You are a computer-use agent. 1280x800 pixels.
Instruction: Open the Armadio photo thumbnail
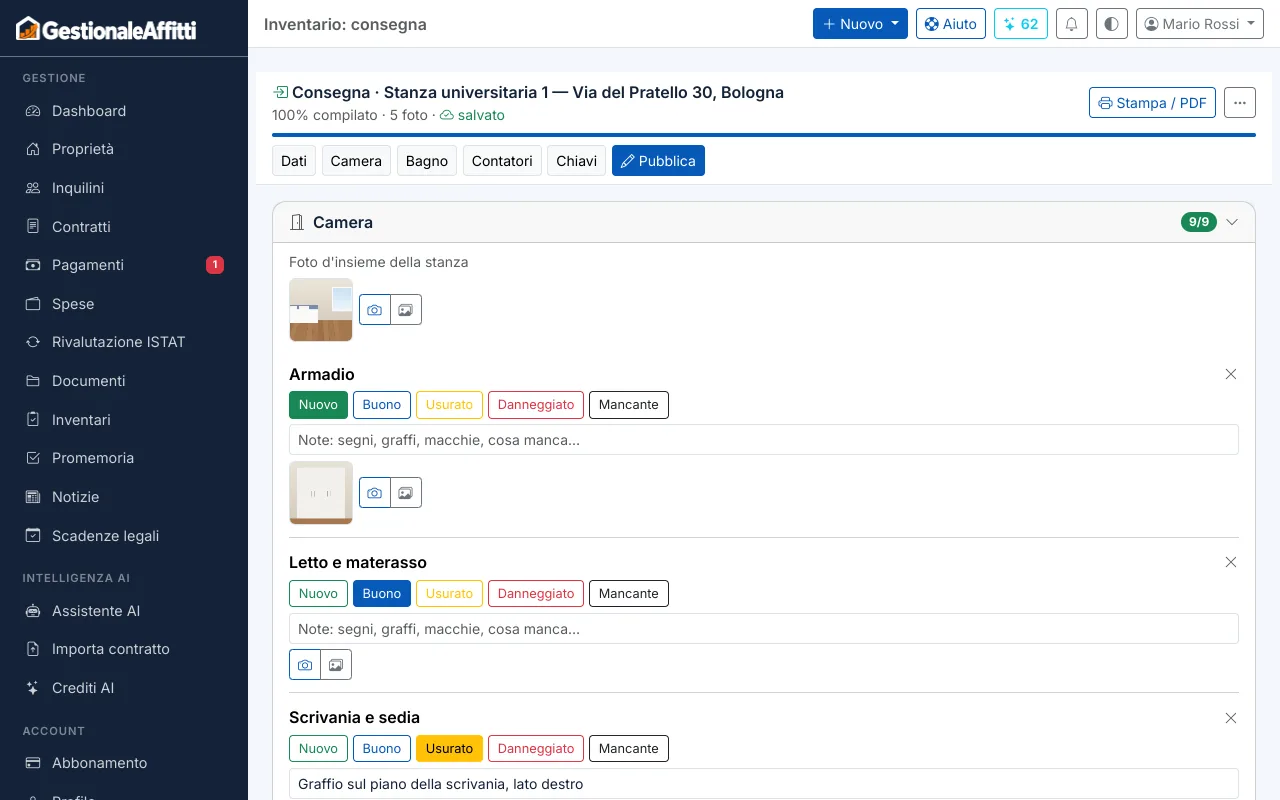(x=321, y=493)
